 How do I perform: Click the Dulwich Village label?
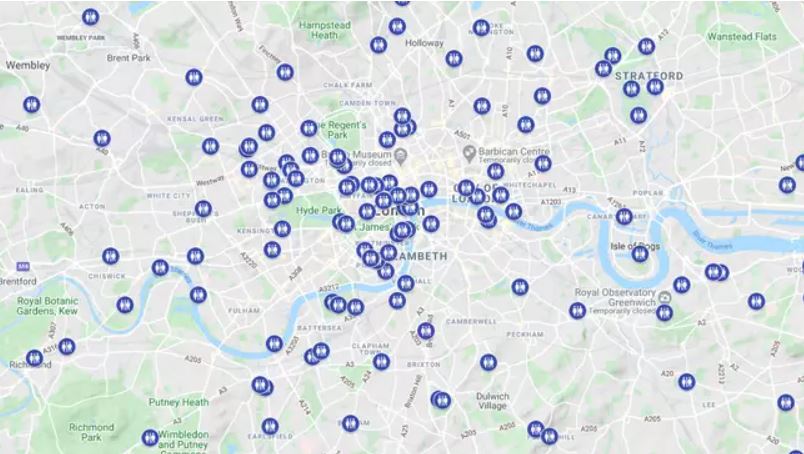(x=492, y=401)
